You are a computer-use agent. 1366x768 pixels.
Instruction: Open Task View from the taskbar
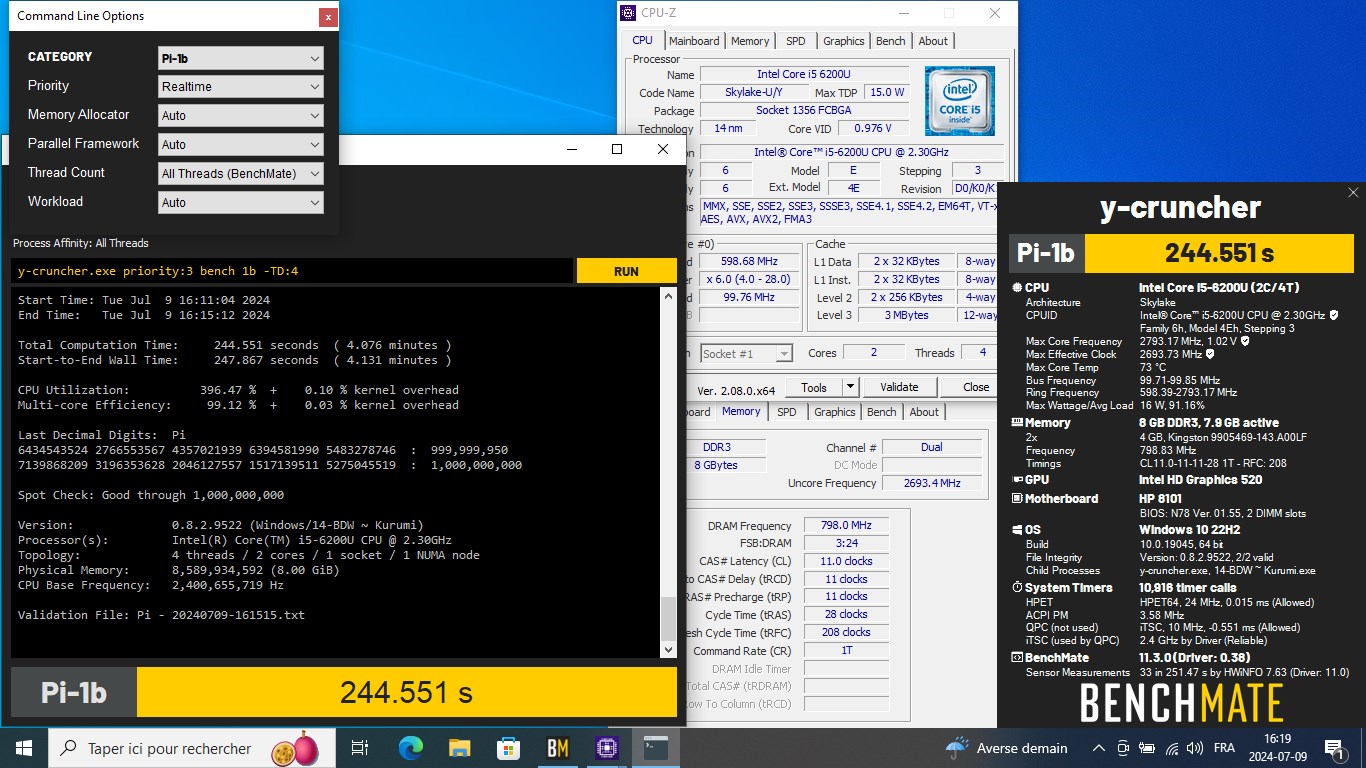pyautogui.click(x=360, y=747)
